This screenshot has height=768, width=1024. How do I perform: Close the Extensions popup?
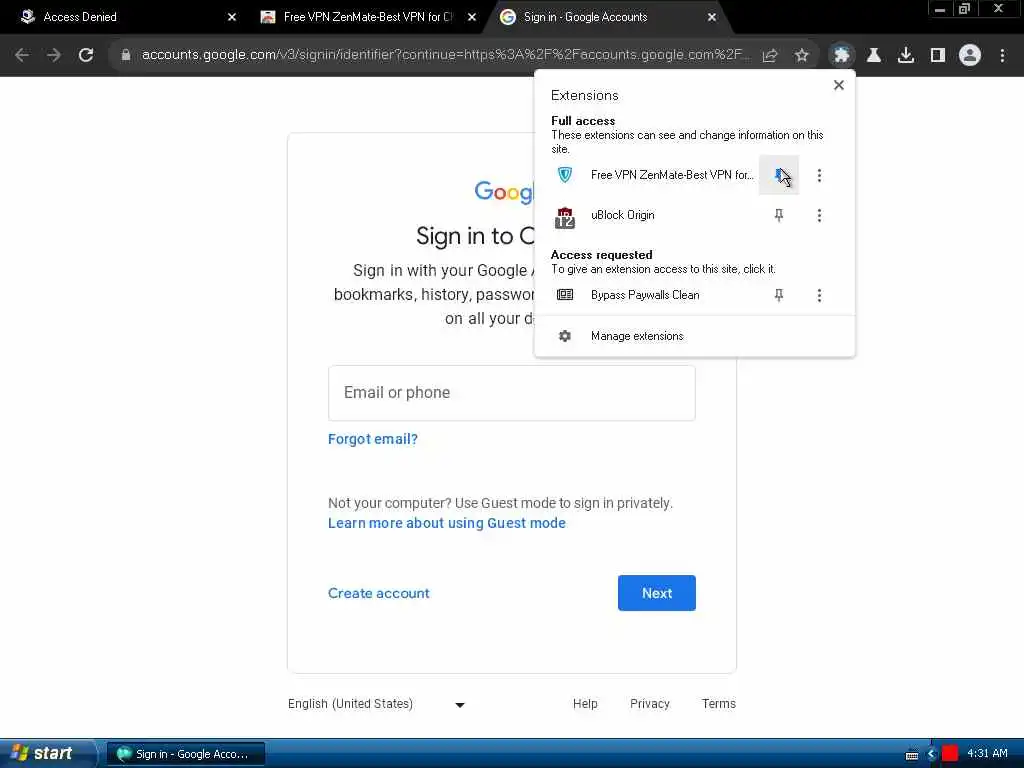[839, 85]
